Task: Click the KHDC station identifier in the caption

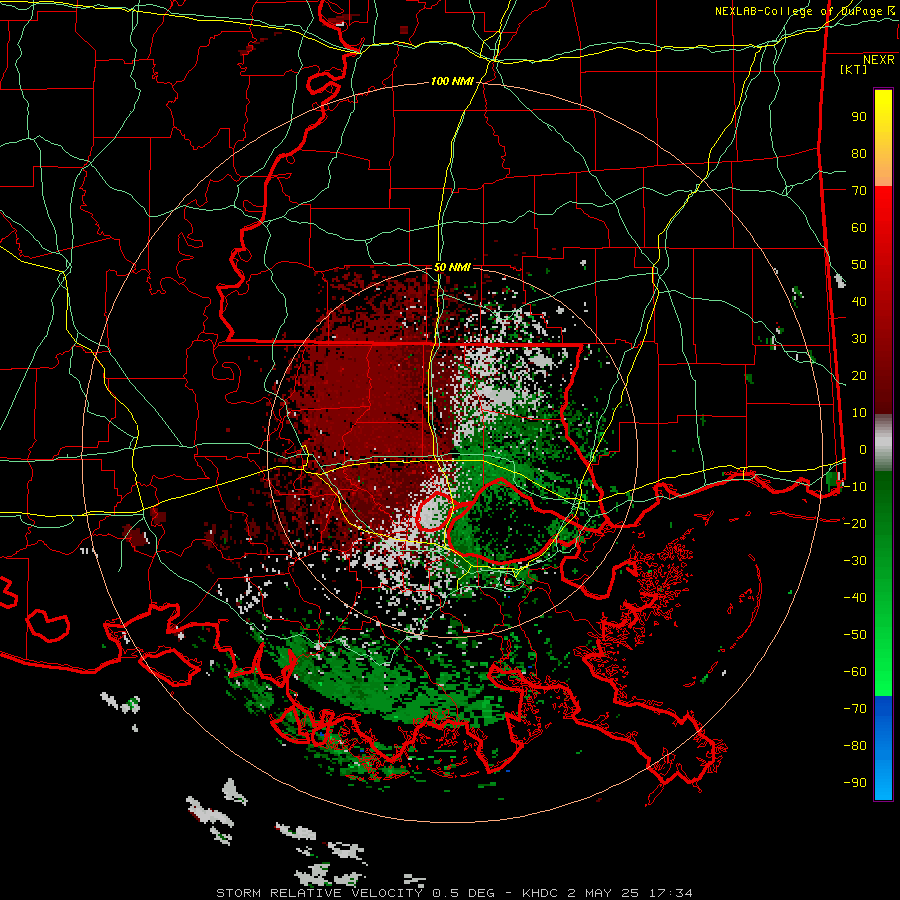Action: (x=540, y=893)
